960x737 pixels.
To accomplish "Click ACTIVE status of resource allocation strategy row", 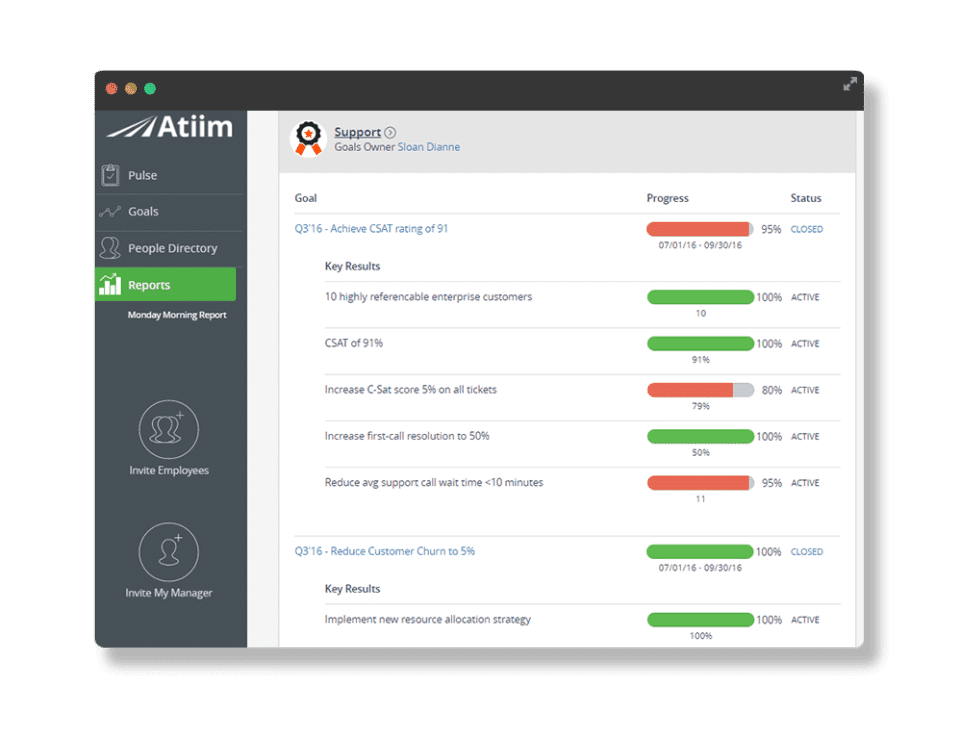I will (805, 620).
